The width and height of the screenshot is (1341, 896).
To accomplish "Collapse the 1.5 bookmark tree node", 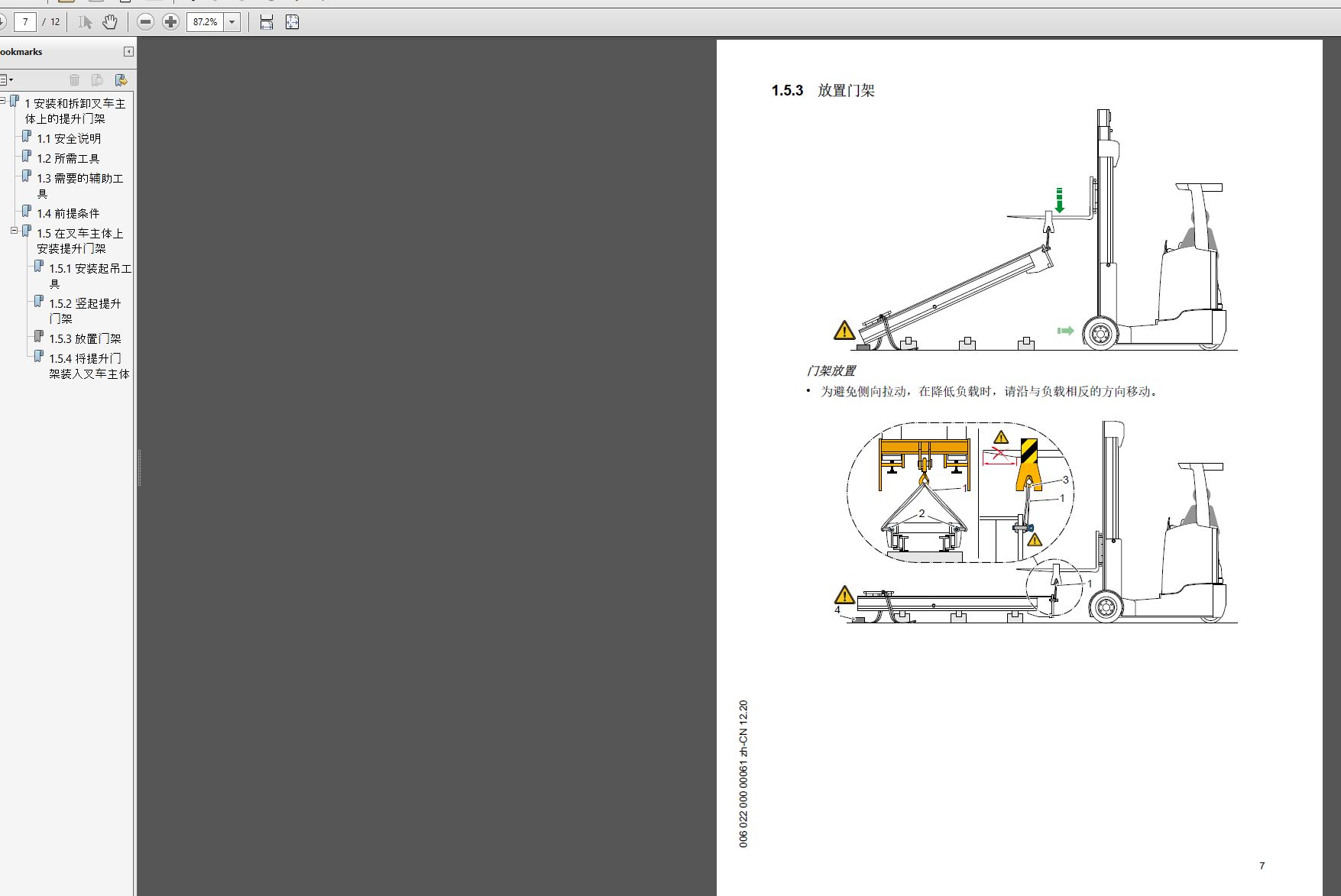I will click(14, 230).
